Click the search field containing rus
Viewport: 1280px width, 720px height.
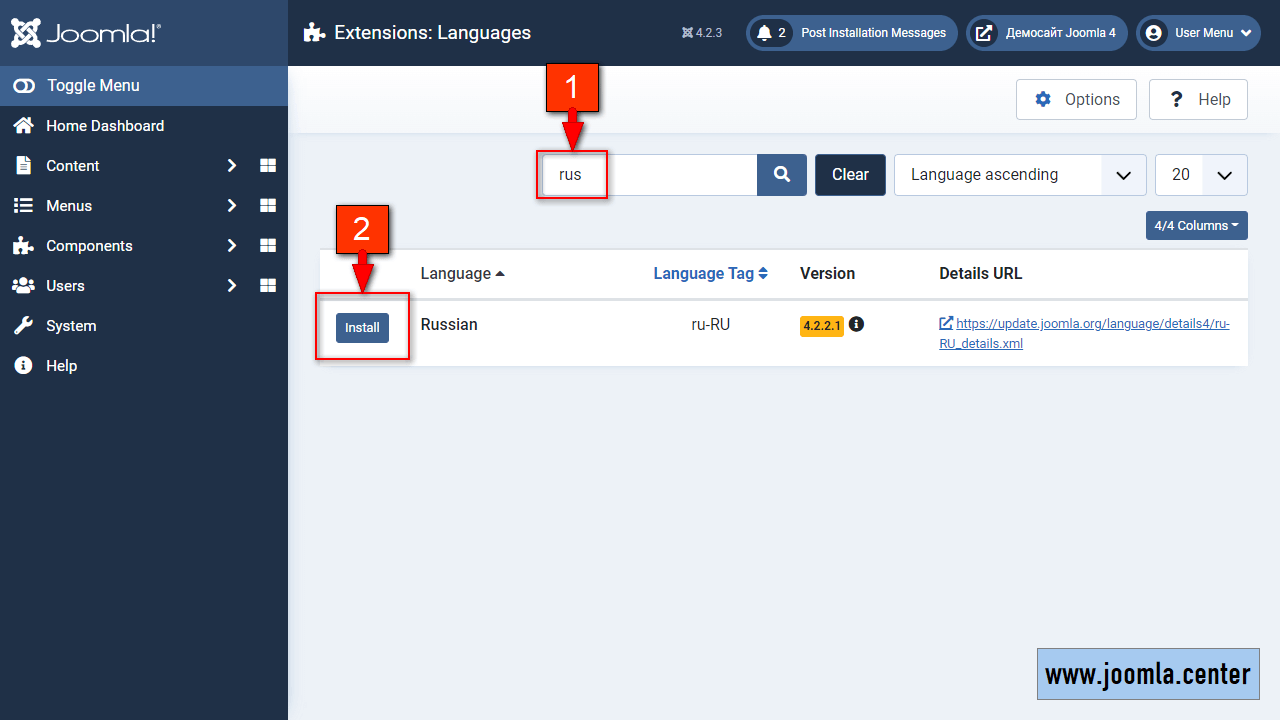coord(649,174)
